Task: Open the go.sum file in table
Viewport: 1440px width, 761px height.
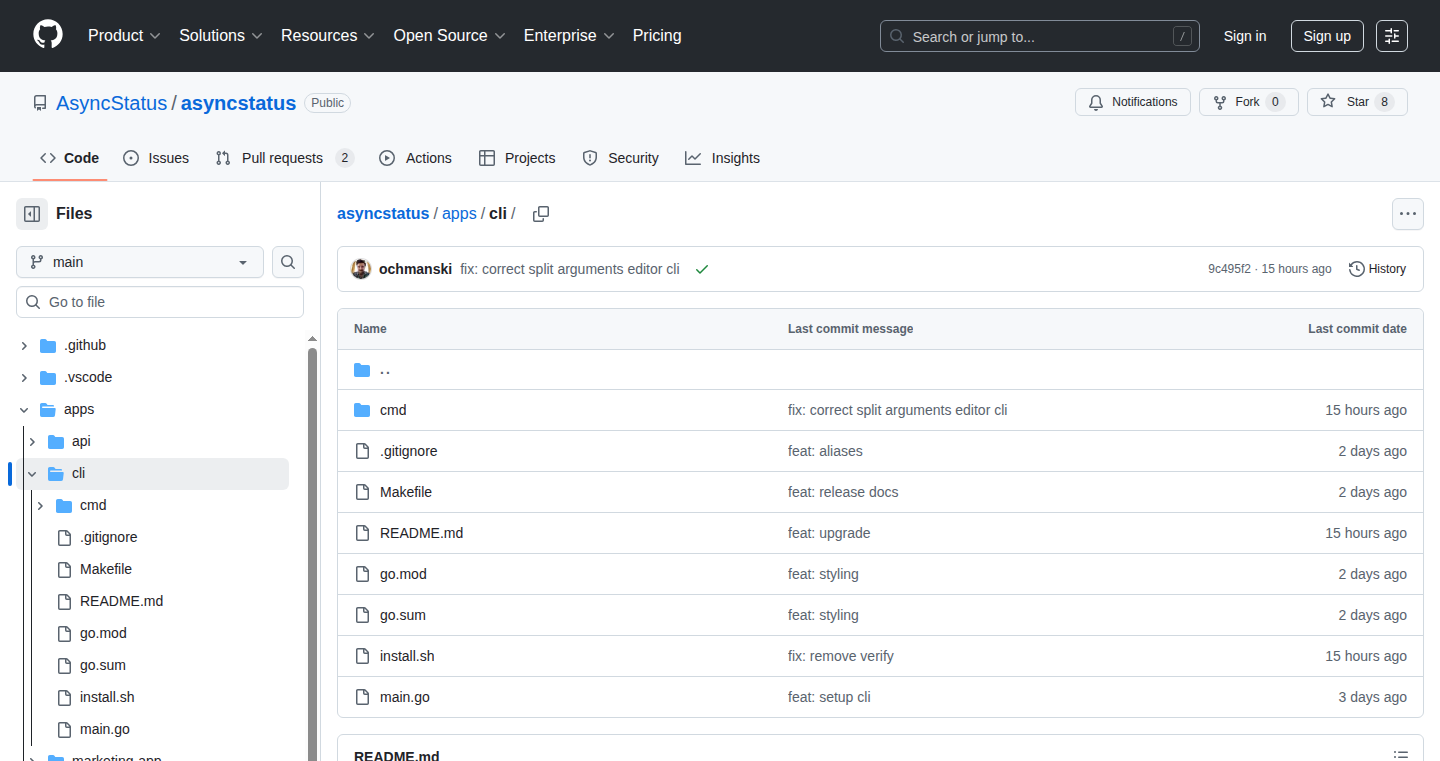Action: tap(403, 615)
